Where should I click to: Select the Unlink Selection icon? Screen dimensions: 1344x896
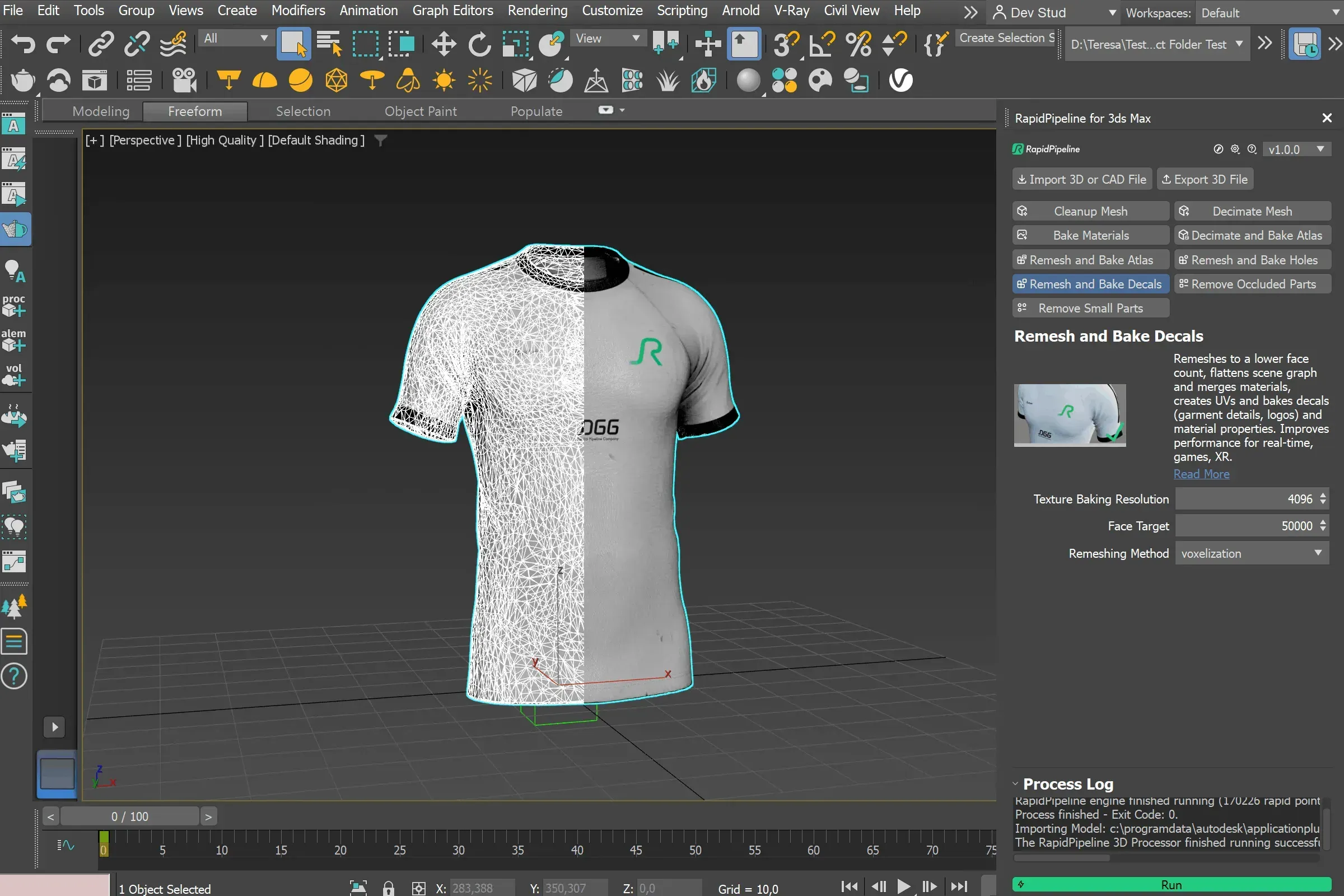tap(137, 44)
